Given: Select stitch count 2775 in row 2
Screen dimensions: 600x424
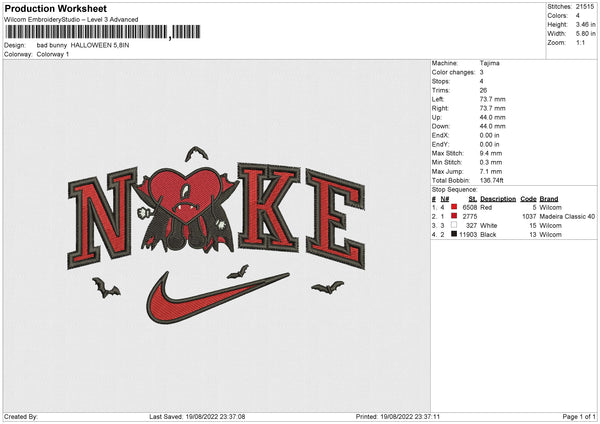Looking at the screenshot, I should (470, 217).
